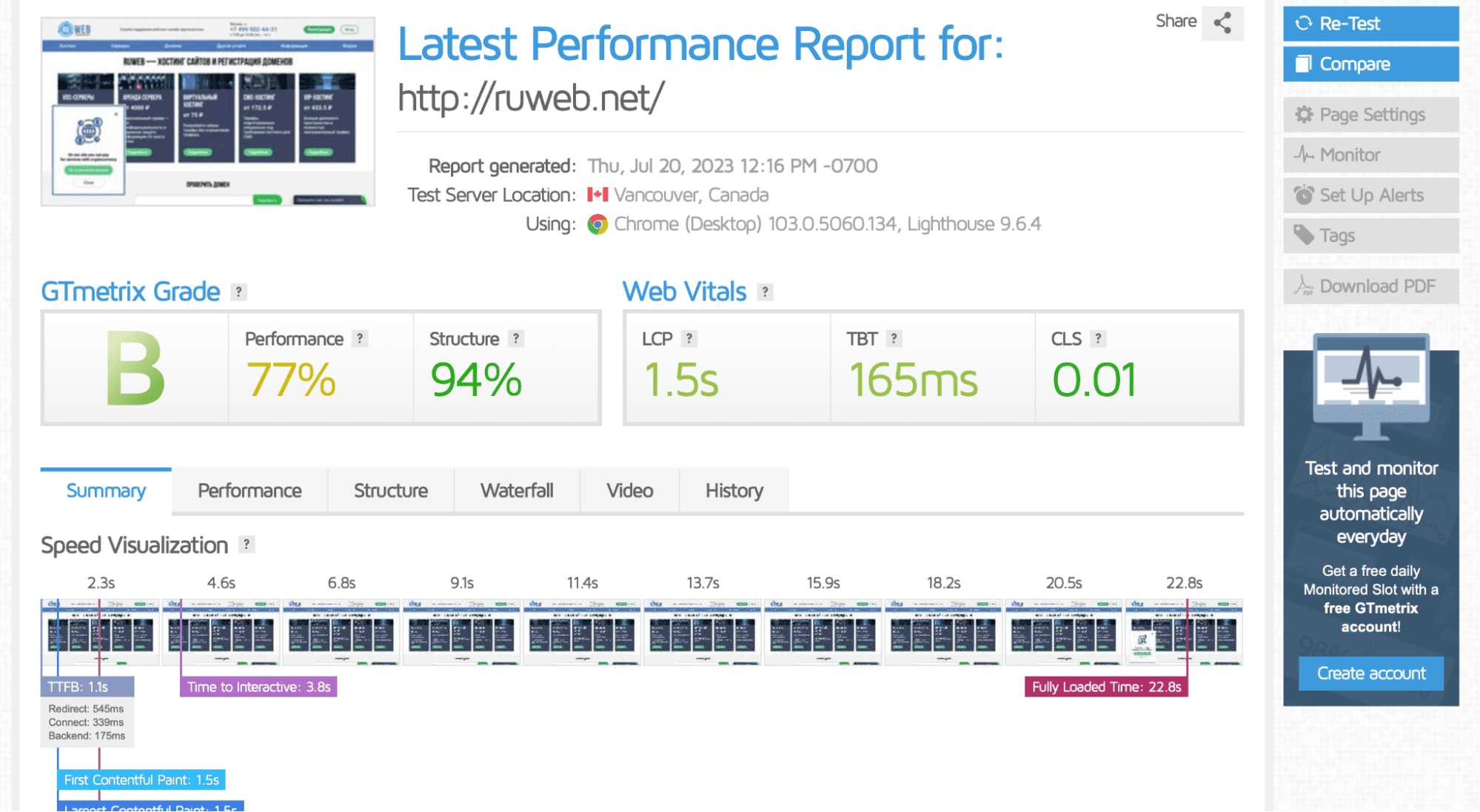Click the Report generated date text
Viewport: 1480px width, 812px height.
coord(732,166)
